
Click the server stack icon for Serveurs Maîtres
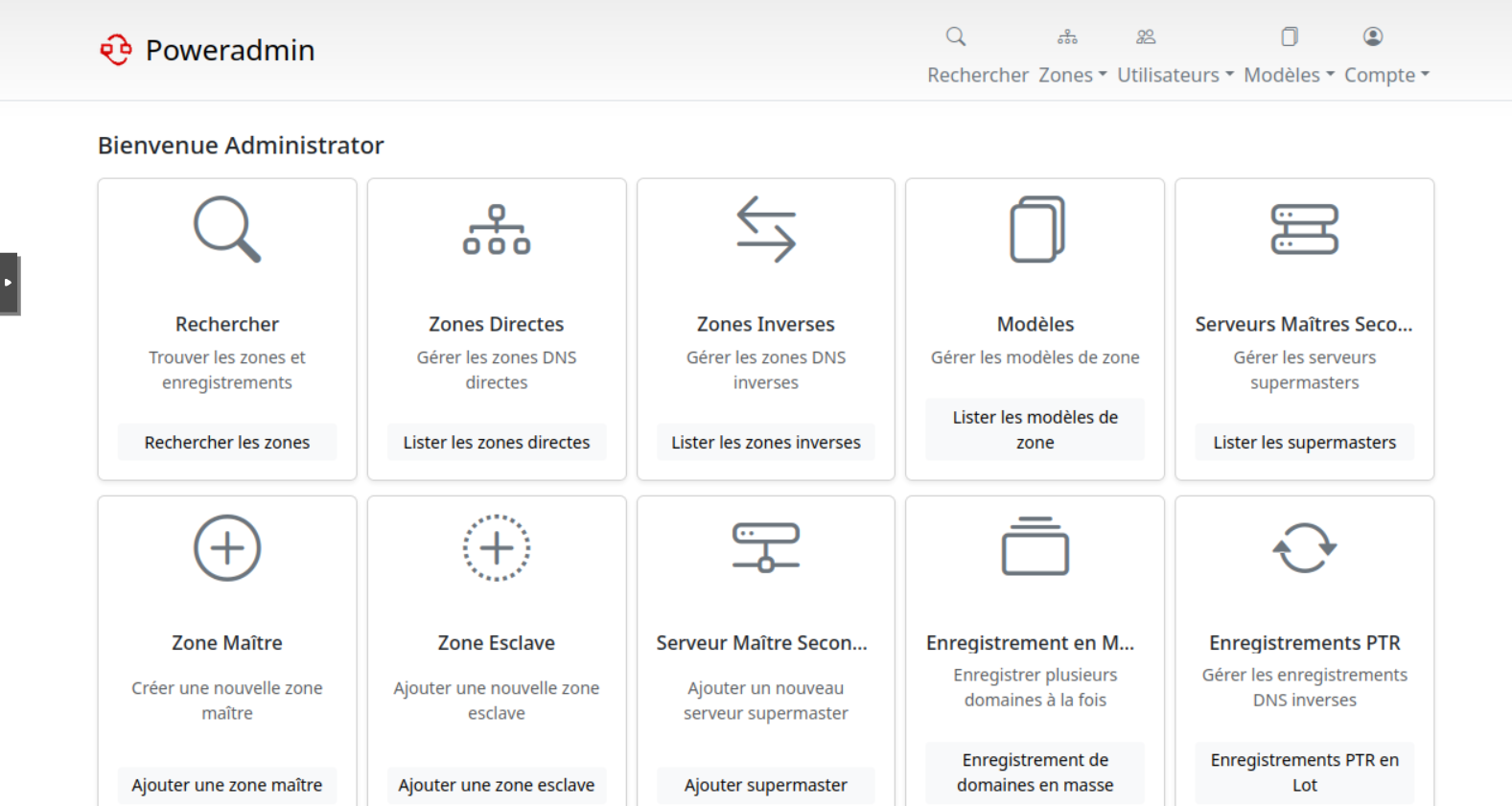pyautogui.click(x=1304, y=230)
